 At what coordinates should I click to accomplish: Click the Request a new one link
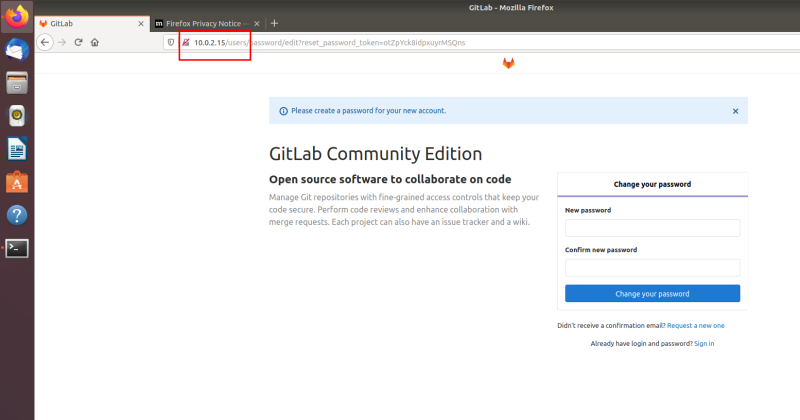pos(695,326)
